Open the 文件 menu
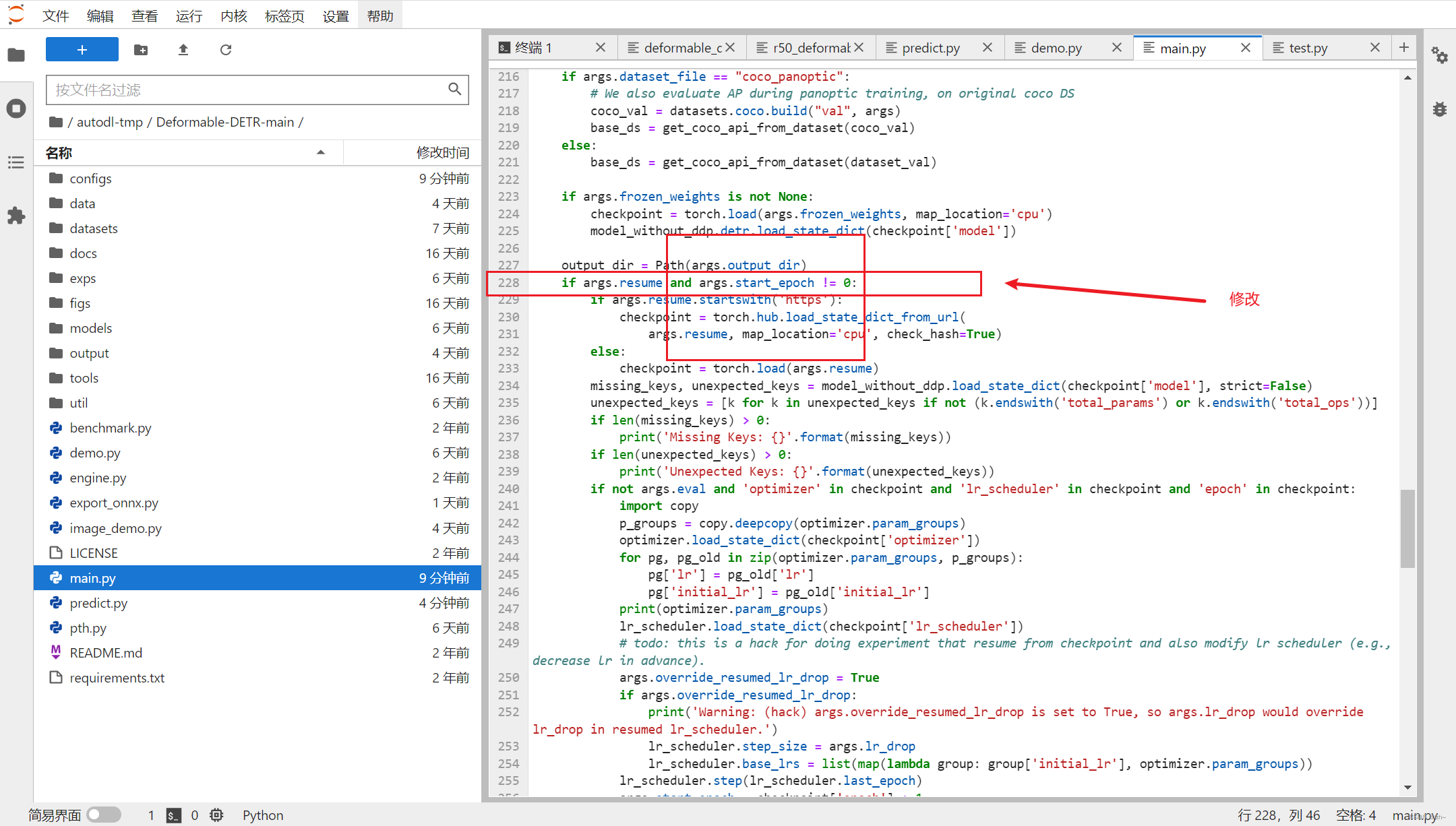Screen dimensions: 1456x826 pyautogui.click(x=55, y=15)
